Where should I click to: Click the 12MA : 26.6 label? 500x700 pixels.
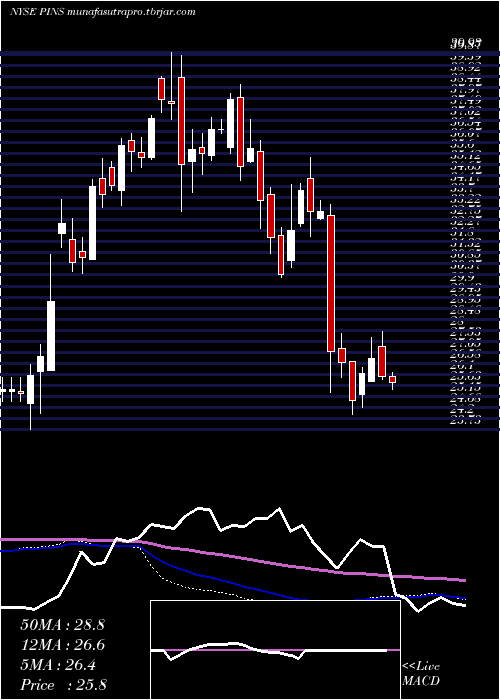pyautogui.click(x=62, y=645)
